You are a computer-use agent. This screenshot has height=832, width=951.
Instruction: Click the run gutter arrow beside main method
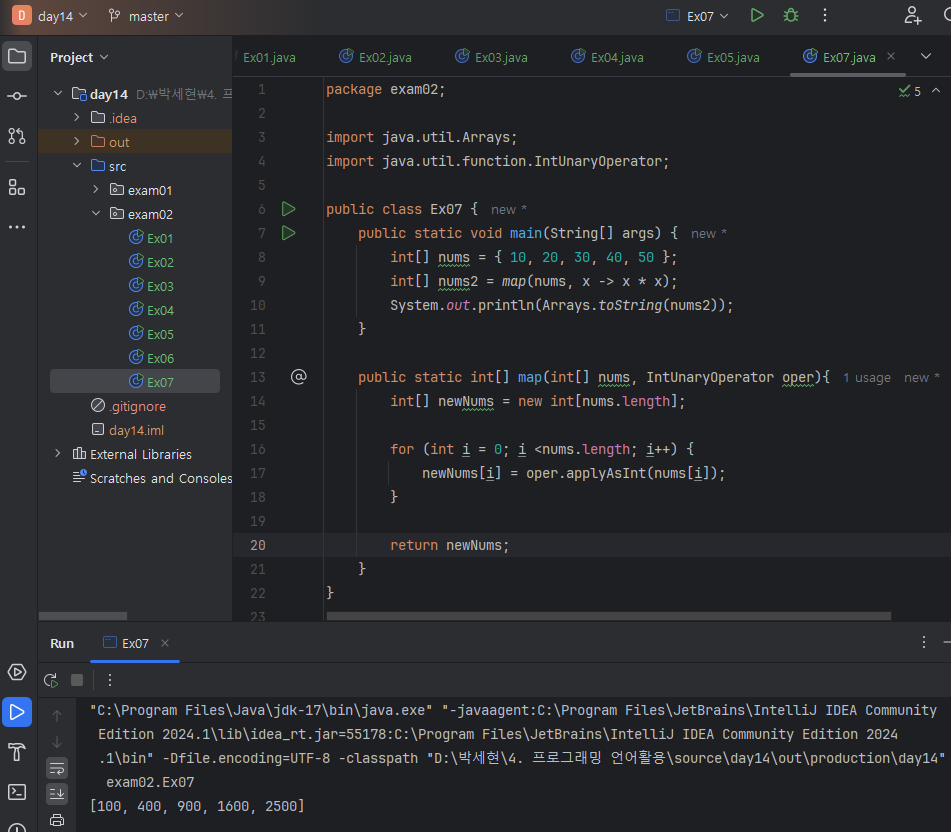[289, 233]
